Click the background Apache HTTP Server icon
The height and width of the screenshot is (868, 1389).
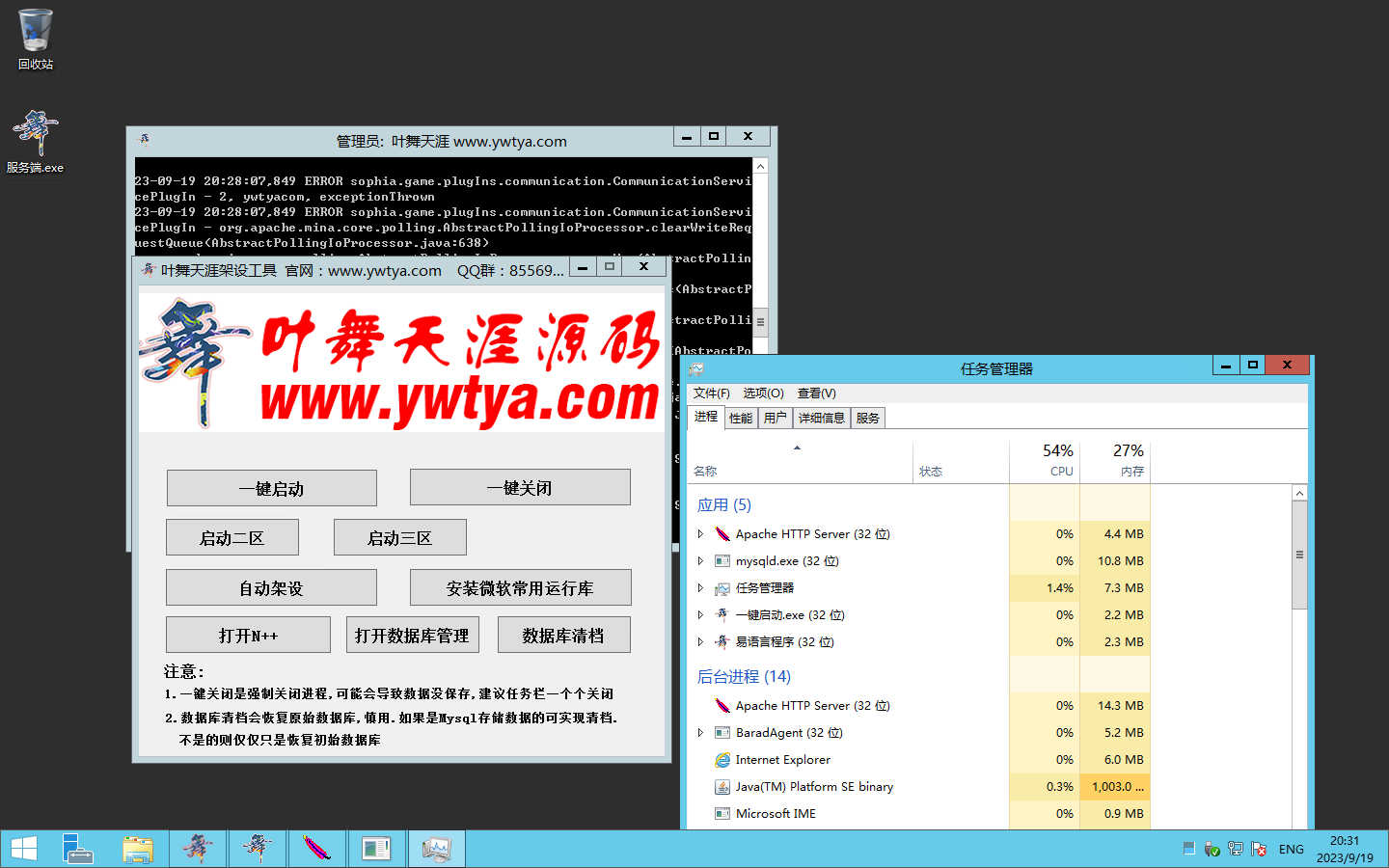pos(722,705)
